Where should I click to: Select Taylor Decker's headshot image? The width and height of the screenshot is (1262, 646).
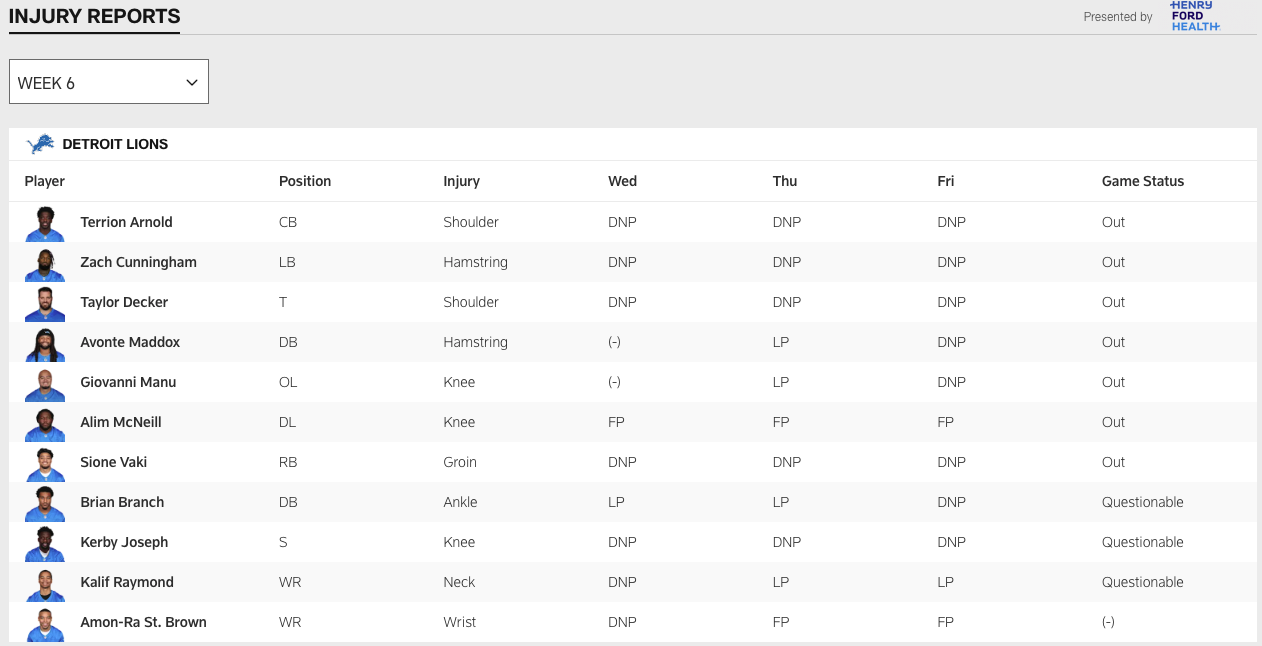pos(44,303)
